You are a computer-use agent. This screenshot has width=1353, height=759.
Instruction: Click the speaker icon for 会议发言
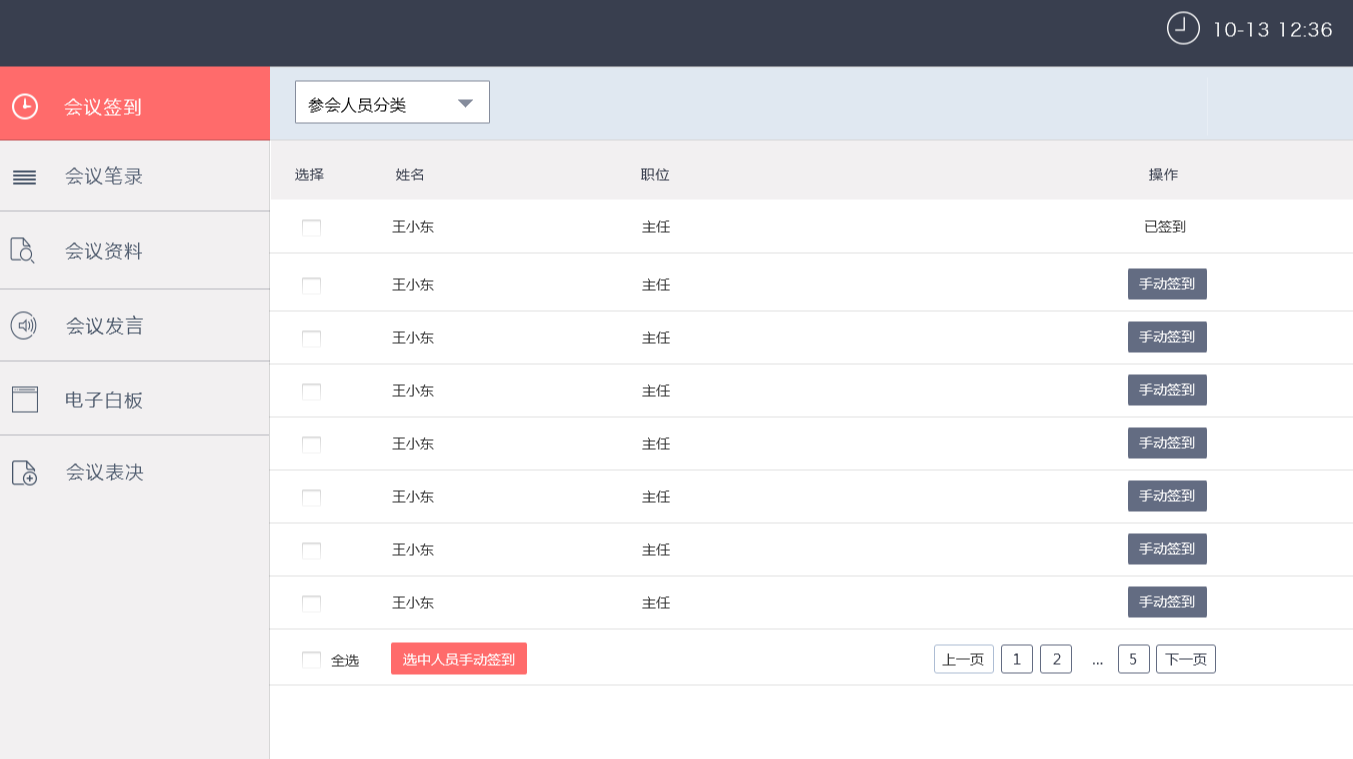[24, 325]
